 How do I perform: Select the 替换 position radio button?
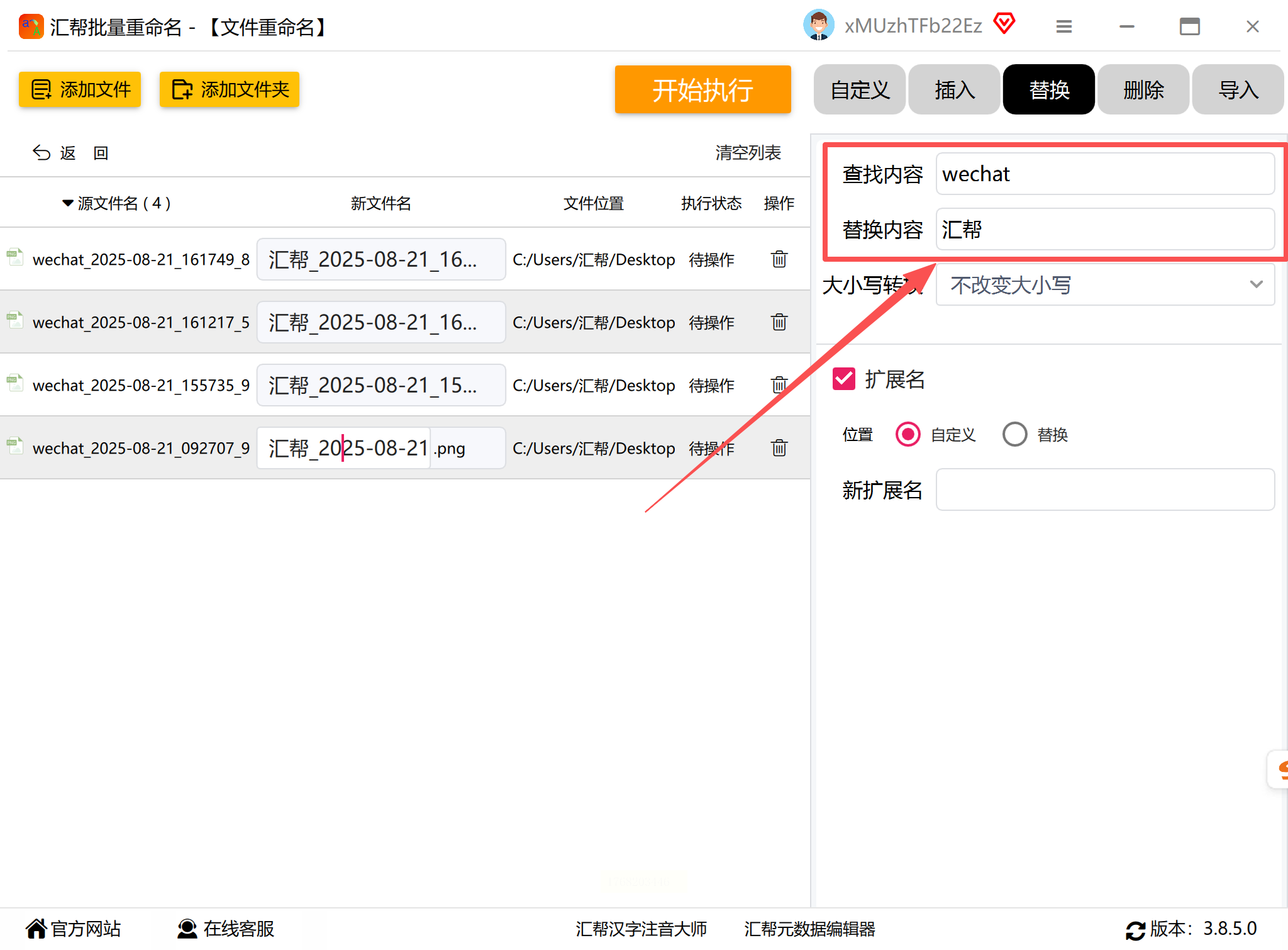pyautogui.click(x=1014, y=434)
